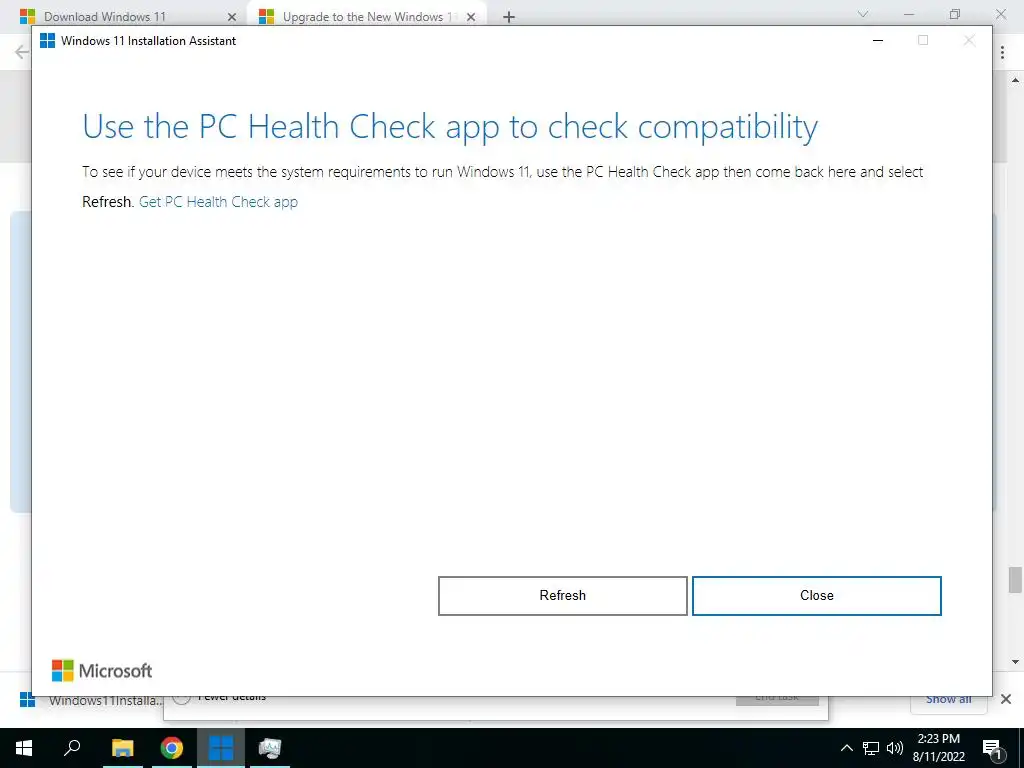The height and width of the screenshot is (768, 1024).
Task: Open a new browser tab with the plus
Action: tap(509, 17)
